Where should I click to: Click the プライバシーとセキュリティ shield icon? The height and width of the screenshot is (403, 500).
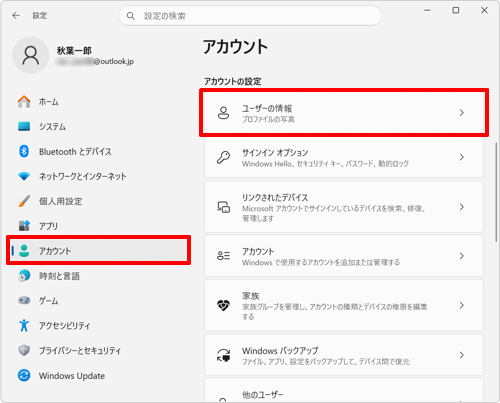(24, 350)
